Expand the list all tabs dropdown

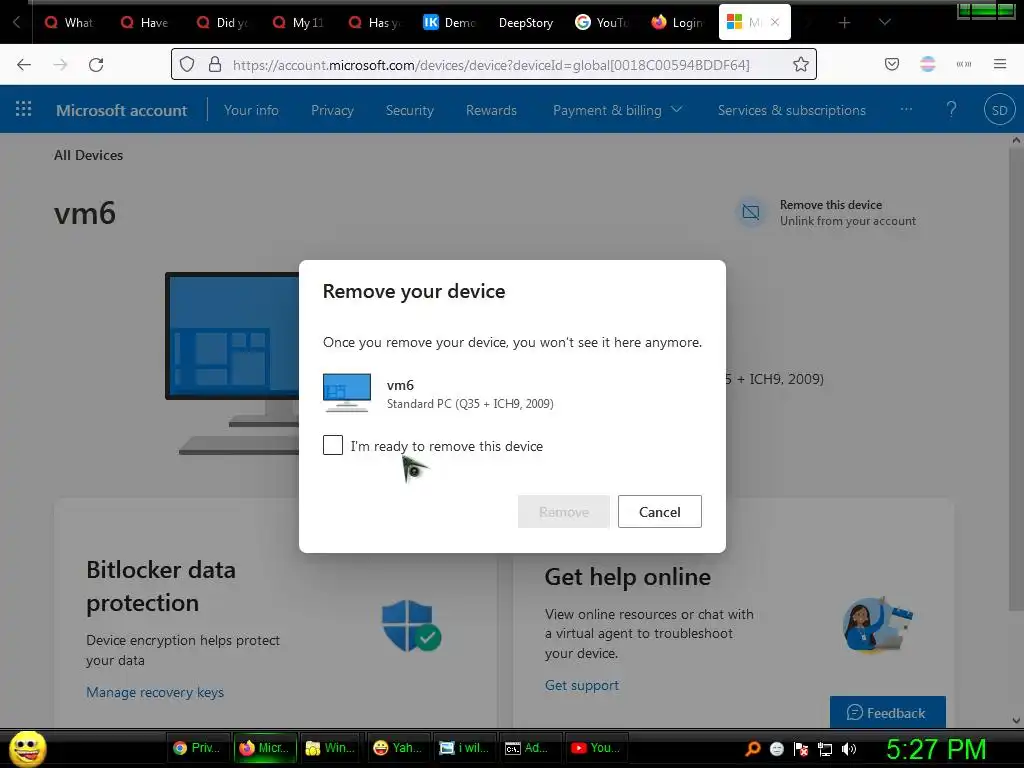click(884, 22)
